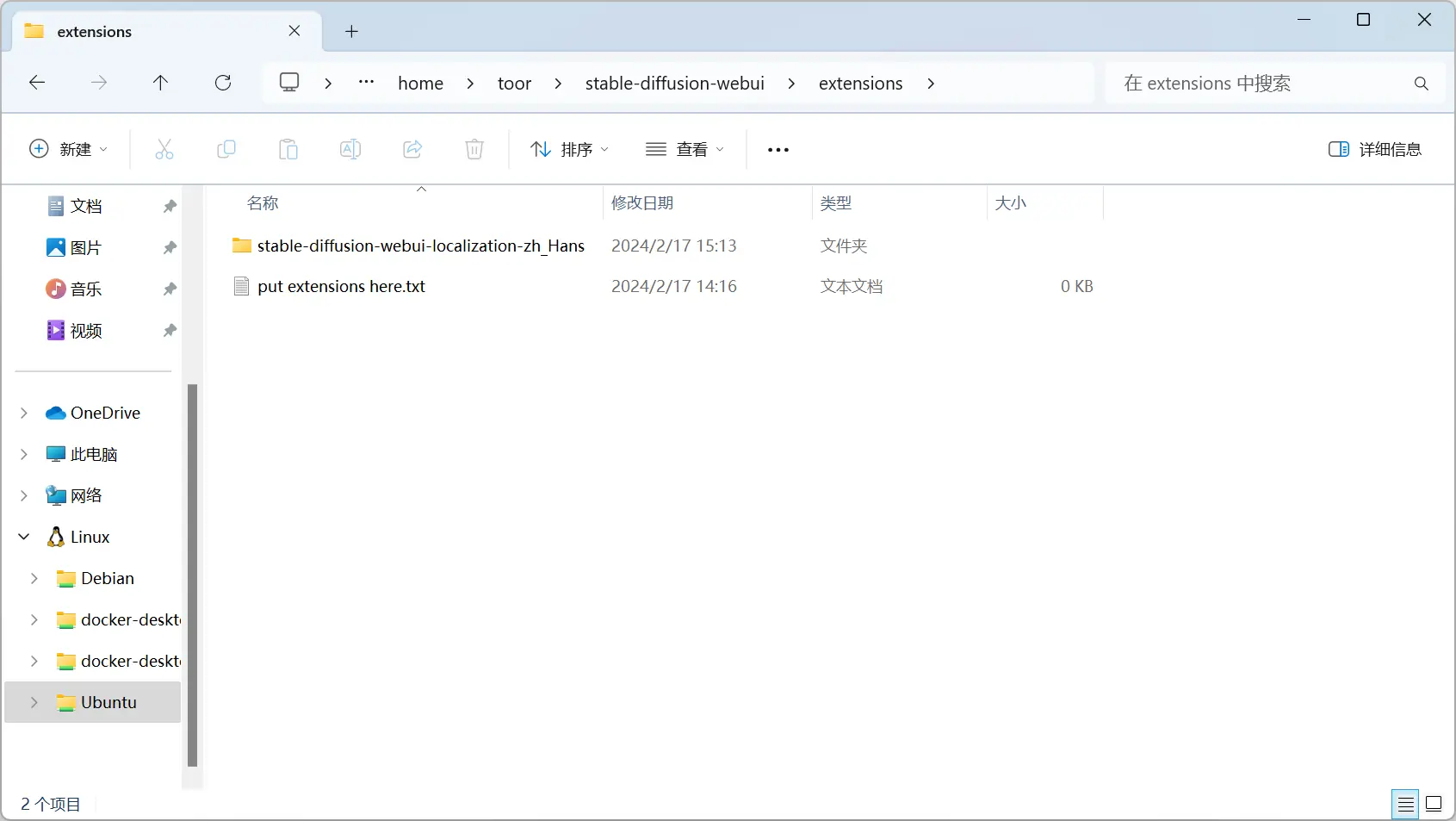This screenshot has width=1456, height=821.
Task: Open the 排序 sort dropdown
Action: coord(570,149)
